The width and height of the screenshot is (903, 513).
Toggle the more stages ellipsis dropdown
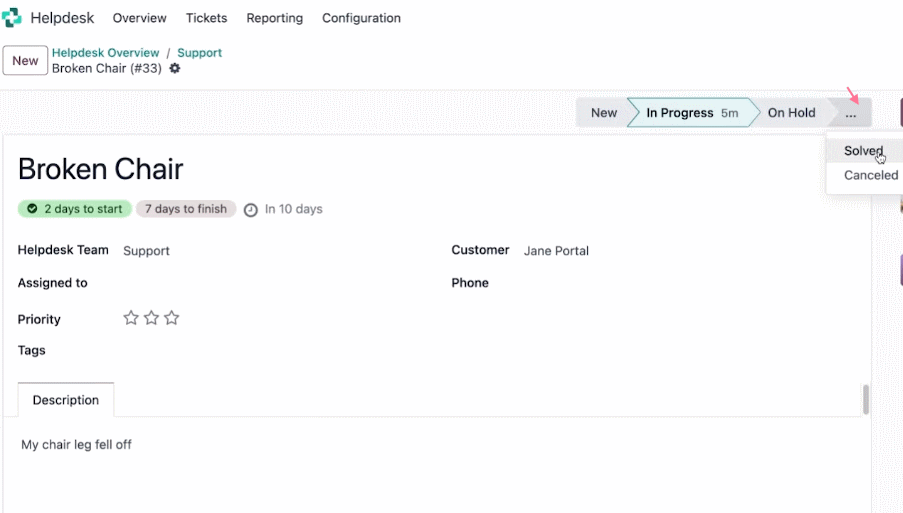click(x=851, y=113)
